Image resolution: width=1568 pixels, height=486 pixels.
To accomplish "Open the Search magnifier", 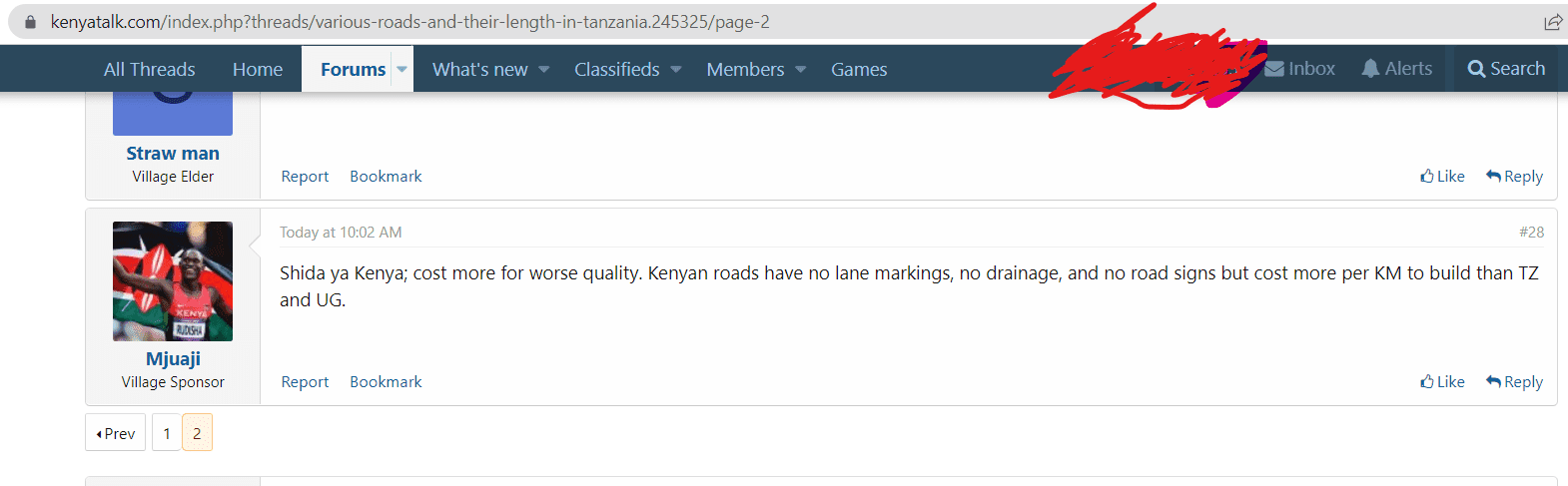I will pyautogui.click(x=1506, y=69).
